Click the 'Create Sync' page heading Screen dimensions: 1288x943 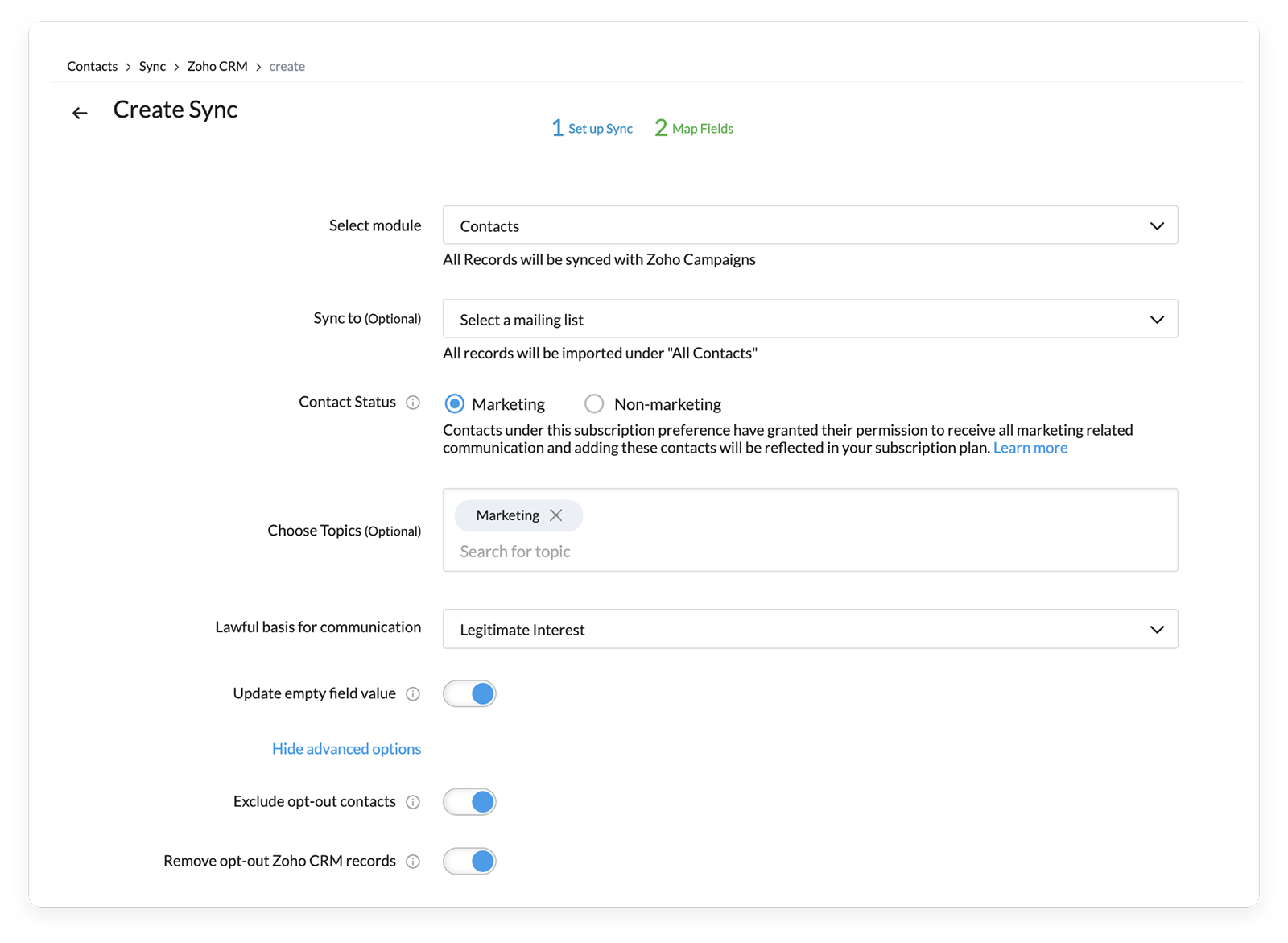pos(175,110)
